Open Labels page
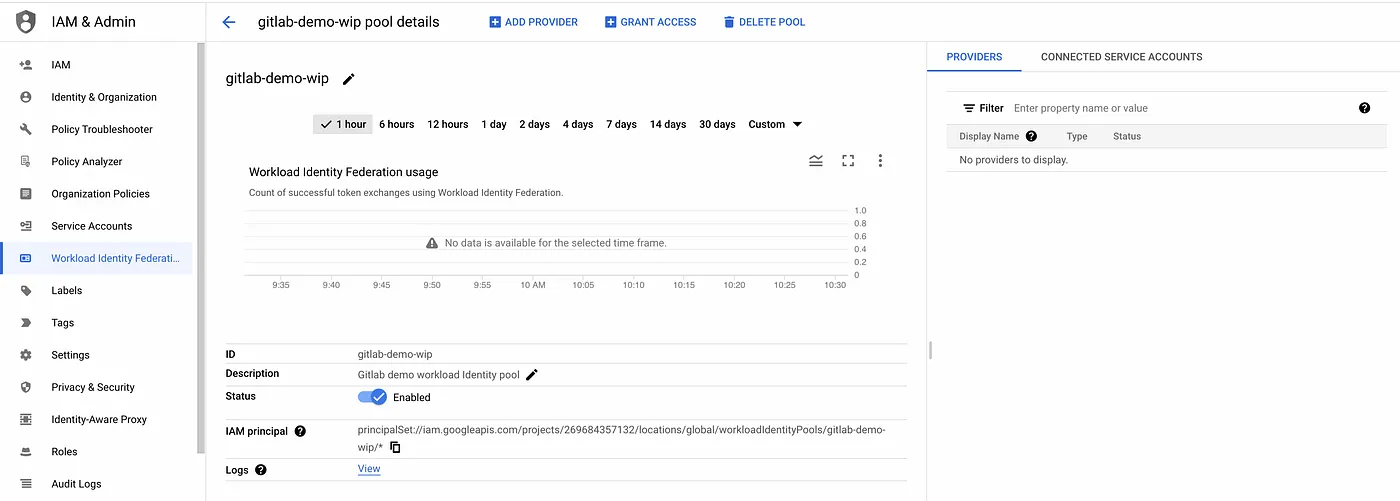 pyautogui.click(x=67, y=291)
